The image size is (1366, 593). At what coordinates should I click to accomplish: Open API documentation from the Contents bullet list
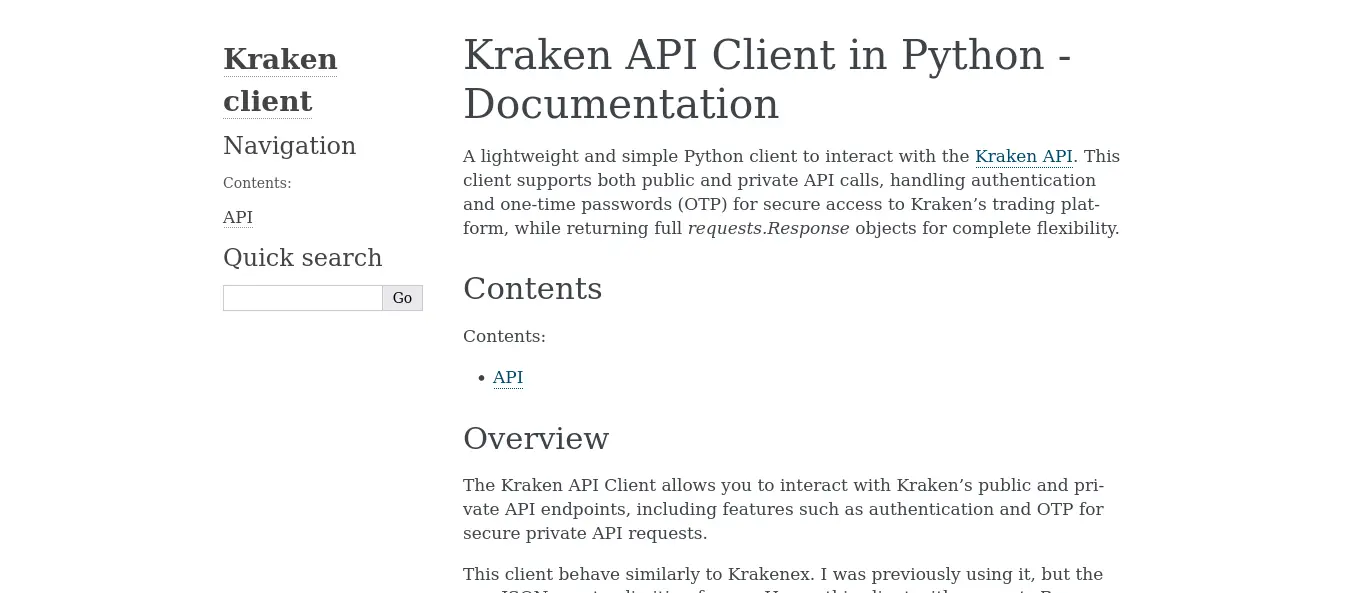tap(507, 377)
